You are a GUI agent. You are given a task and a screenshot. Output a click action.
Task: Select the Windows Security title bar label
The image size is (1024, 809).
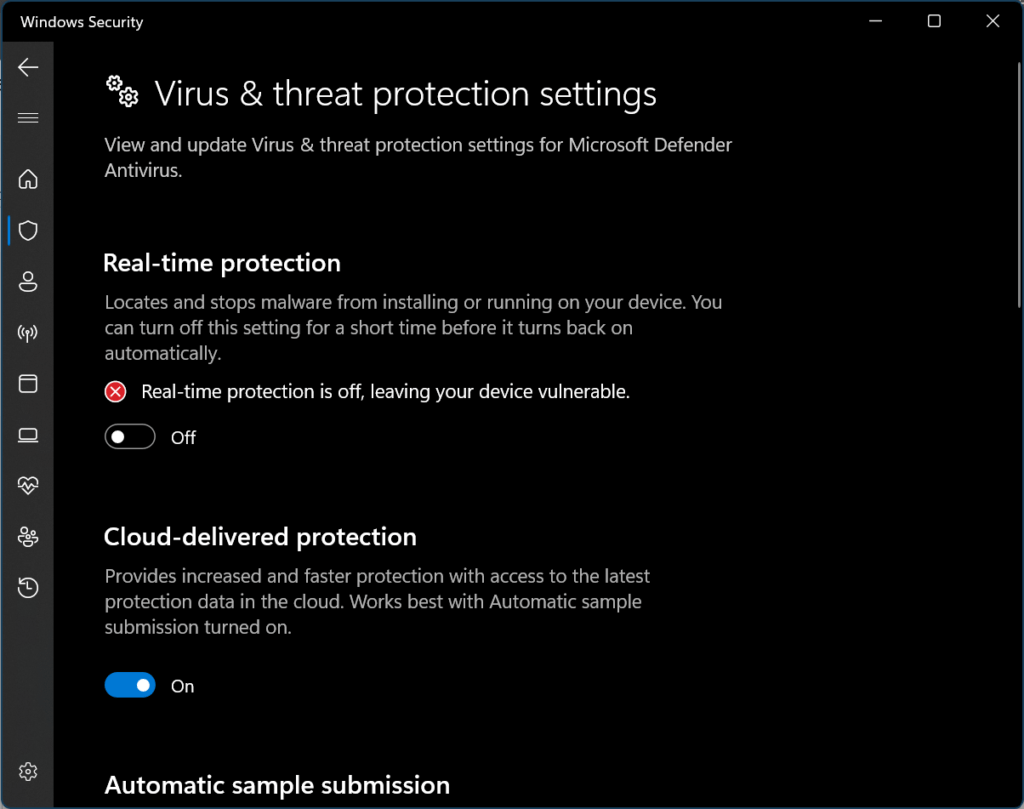[81, 21]
